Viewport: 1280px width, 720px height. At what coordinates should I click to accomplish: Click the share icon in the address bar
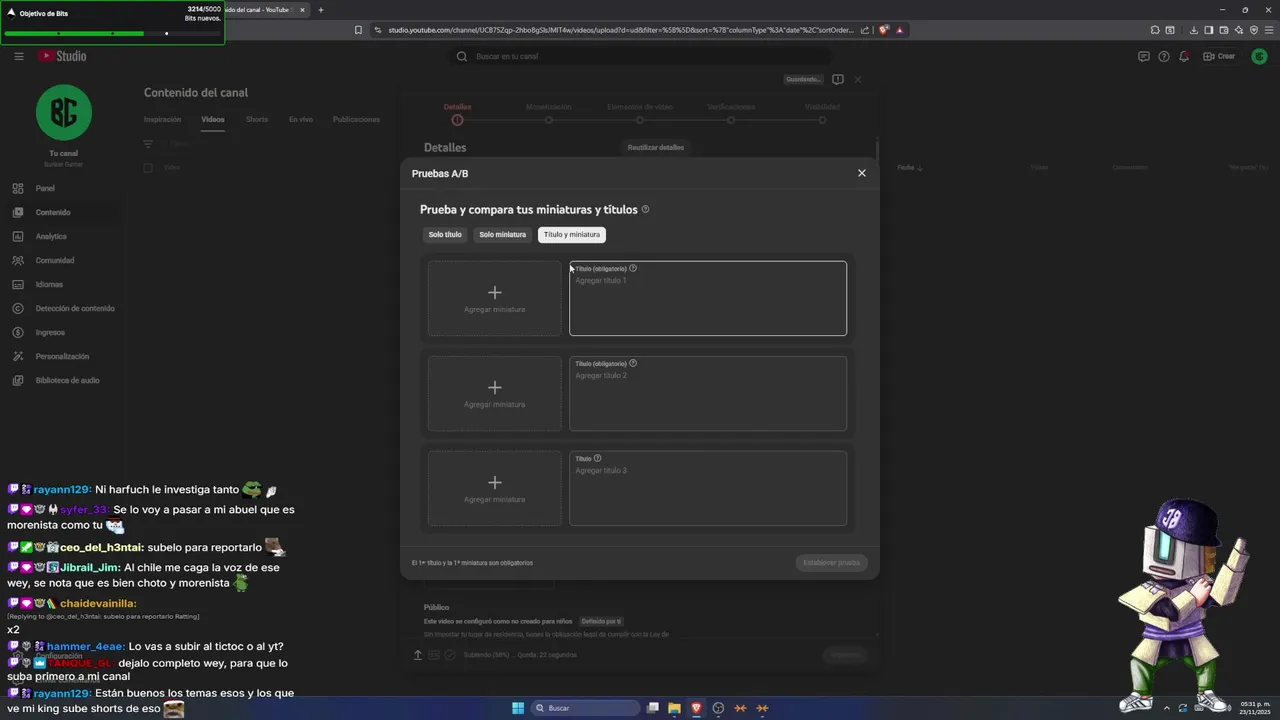pos(864,30)
